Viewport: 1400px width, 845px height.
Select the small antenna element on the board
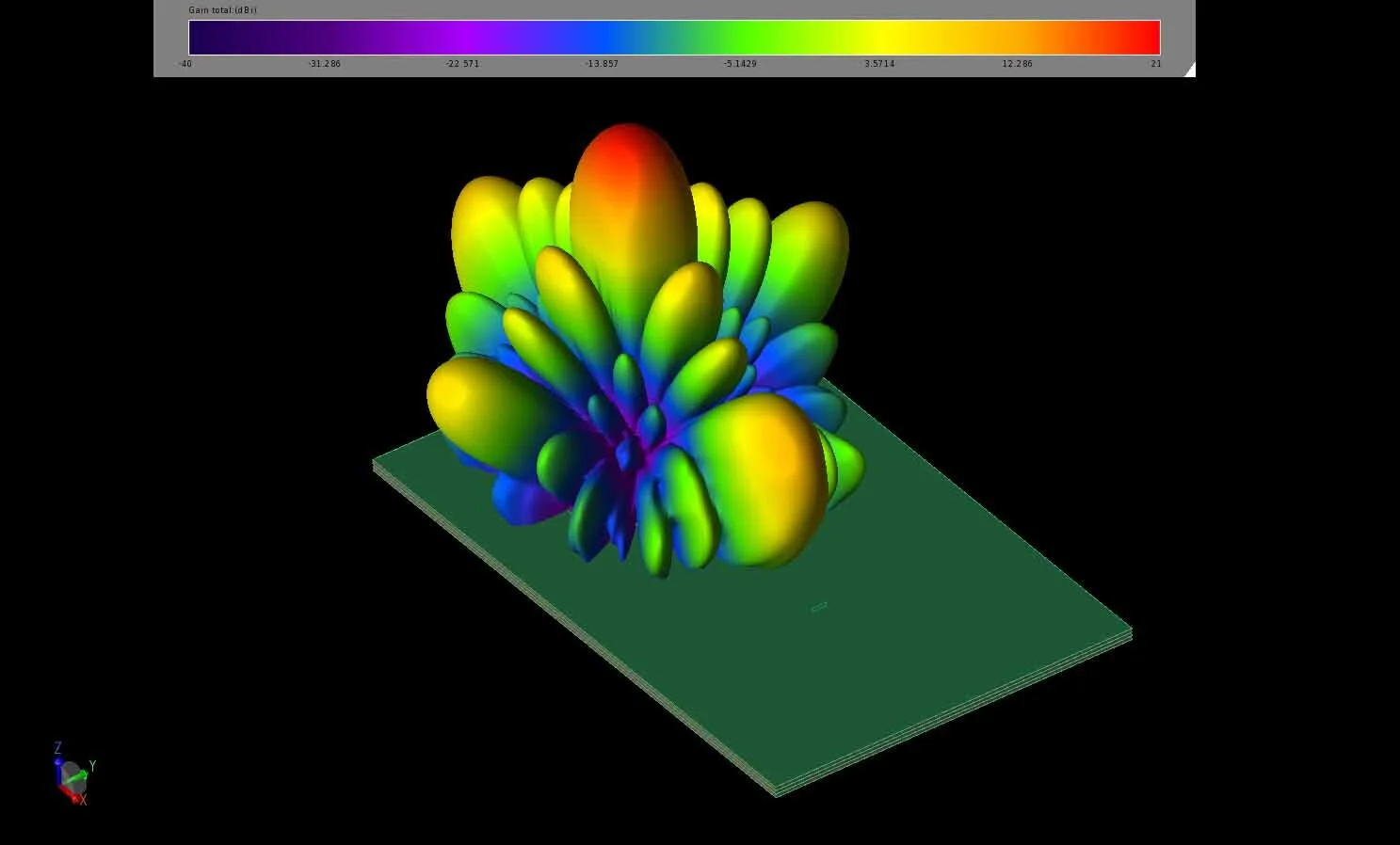point(819,607)
